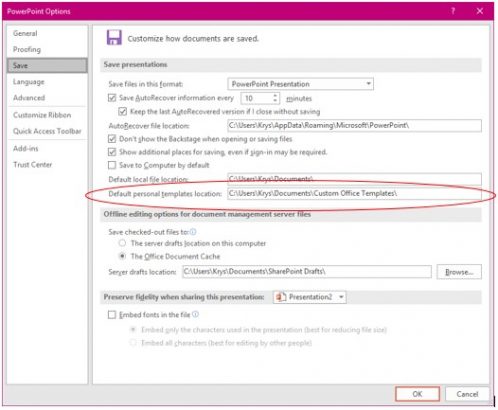Click the Cancel button
This screenshot has width=498, height=410.
[467, 394]
